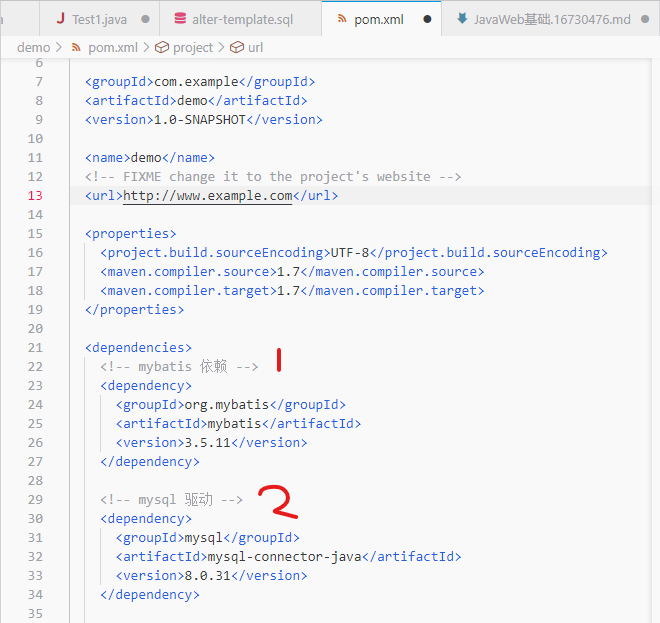This screenshot has width=660, height=623.
Task: Click the cube icon before url breadcrumb
Action: (x=237, y=47)
